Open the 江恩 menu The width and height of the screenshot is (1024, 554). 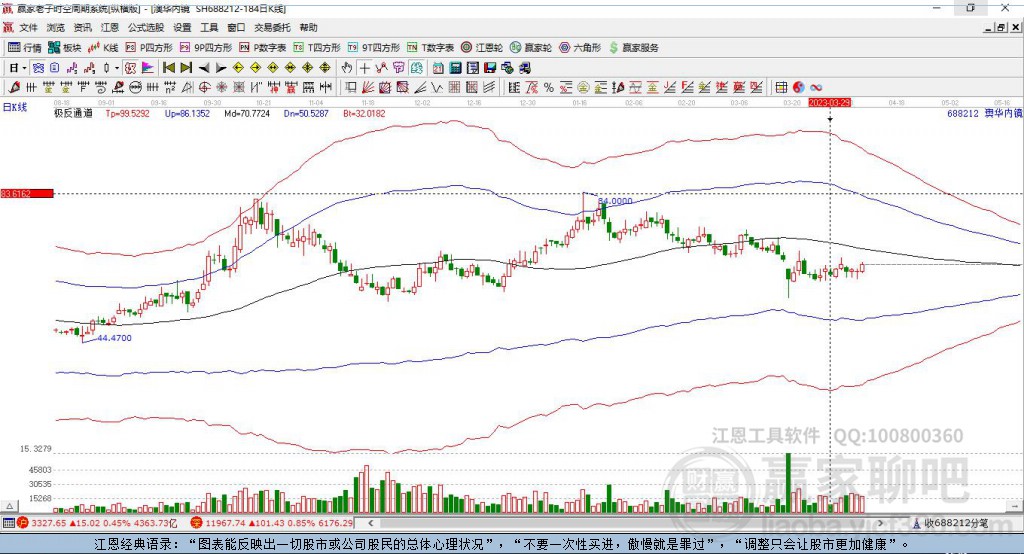click(110, 27)
